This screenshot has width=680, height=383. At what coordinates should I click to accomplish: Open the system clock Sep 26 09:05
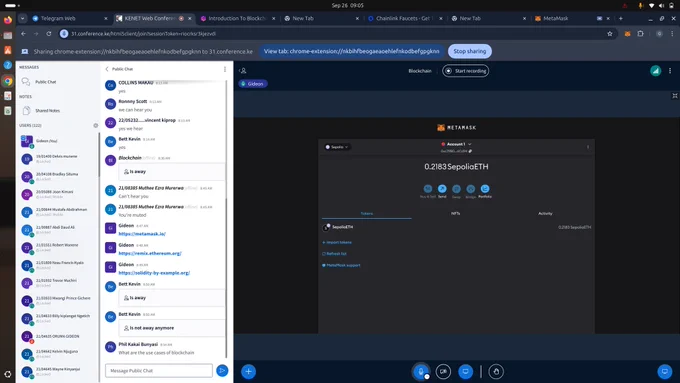[x=347, y=5]
